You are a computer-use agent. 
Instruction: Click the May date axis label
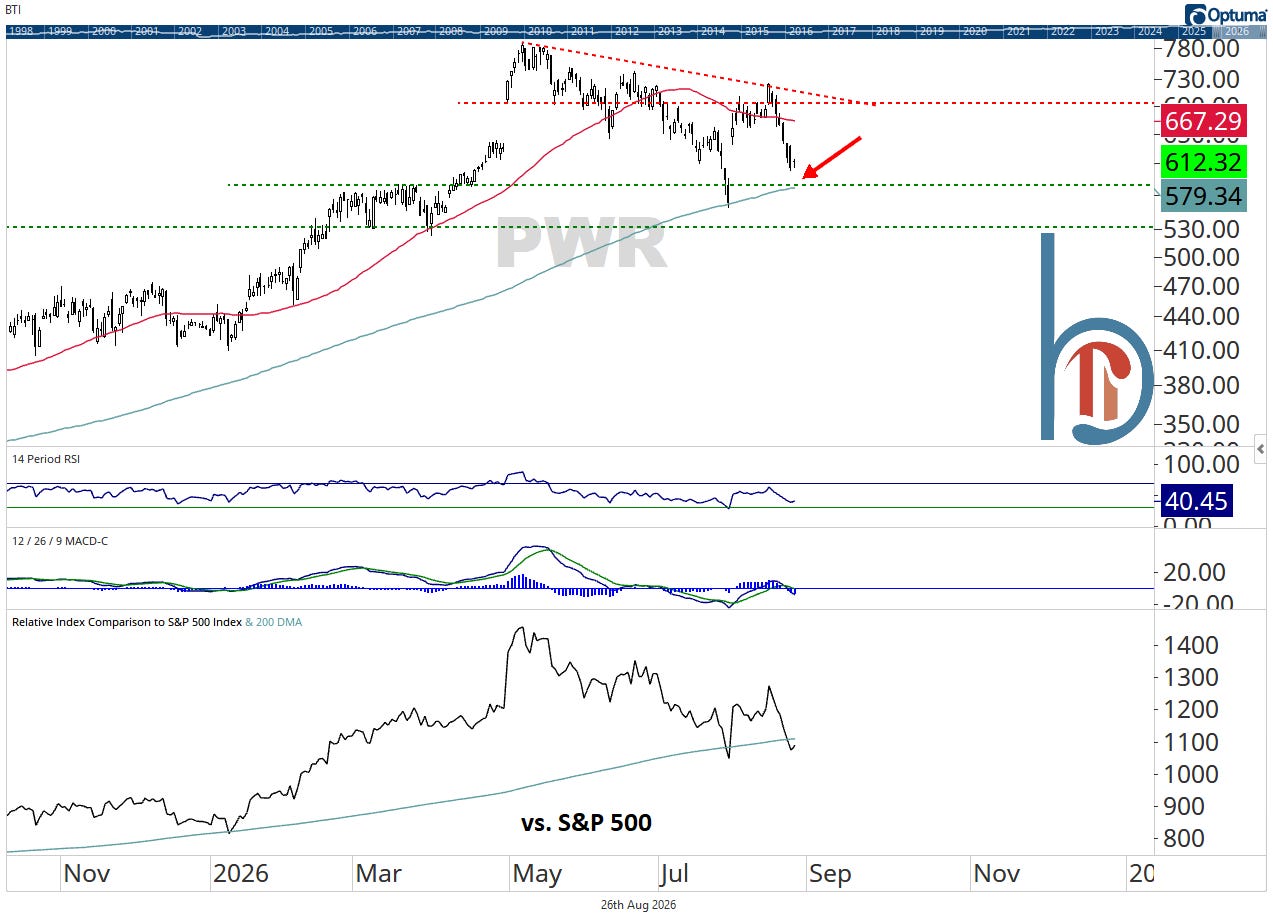[x=538, y=874]
